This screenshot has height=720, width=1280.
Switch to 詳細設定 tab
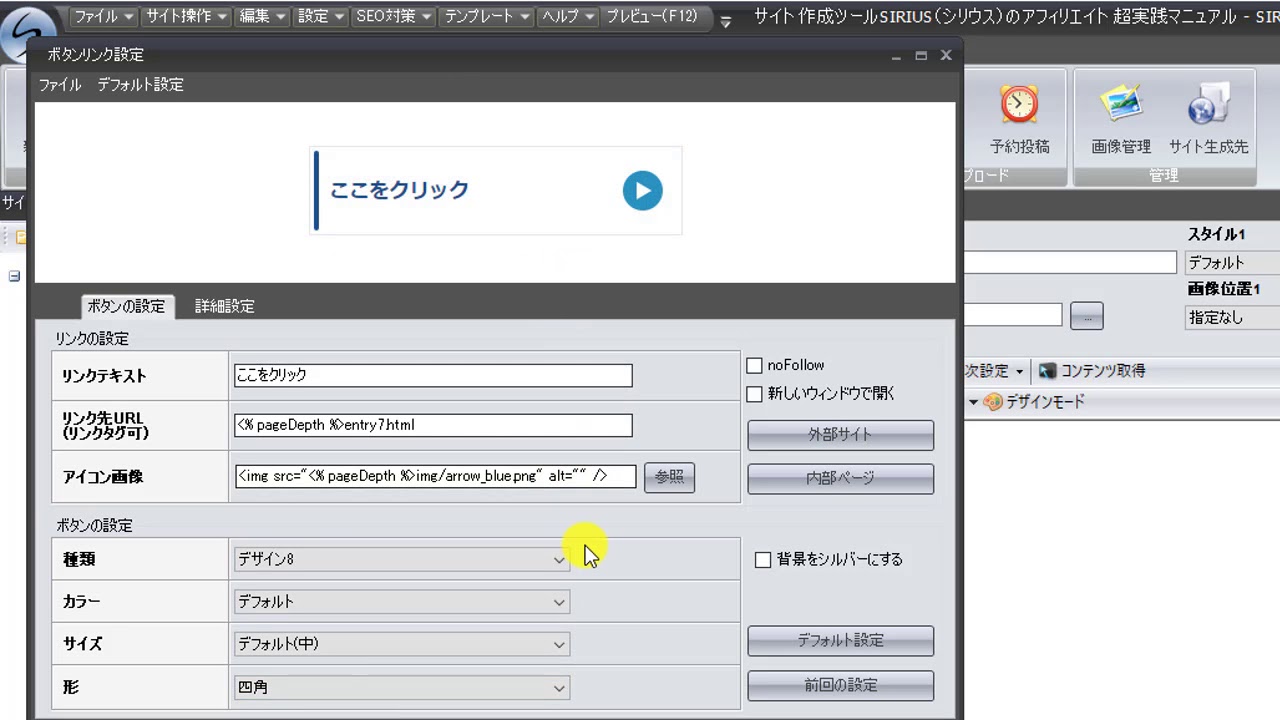224,306
